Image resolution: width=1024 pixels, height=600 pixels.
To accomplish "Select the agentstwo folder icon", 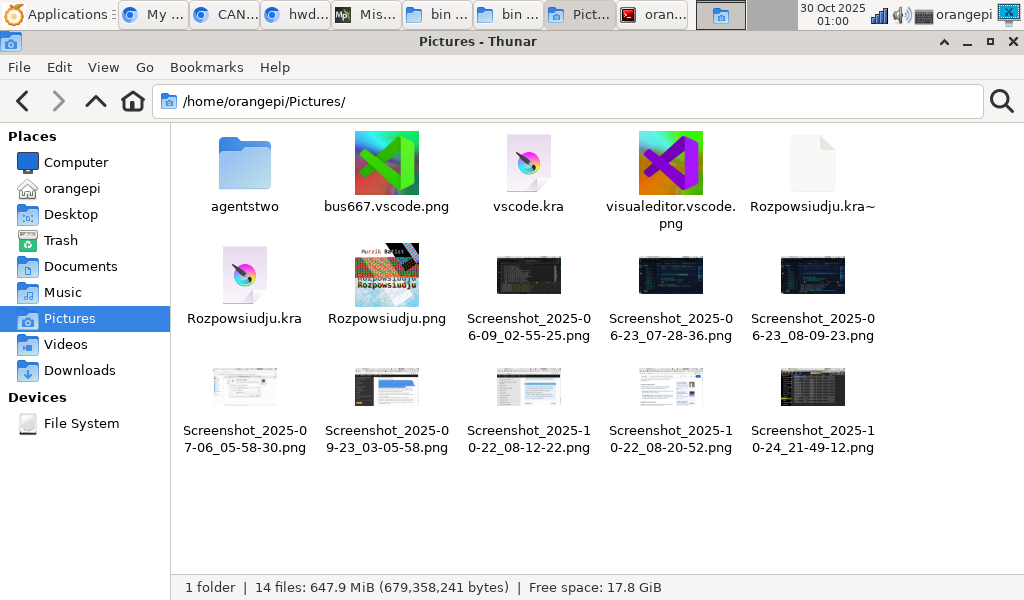I will coord(245,163).
